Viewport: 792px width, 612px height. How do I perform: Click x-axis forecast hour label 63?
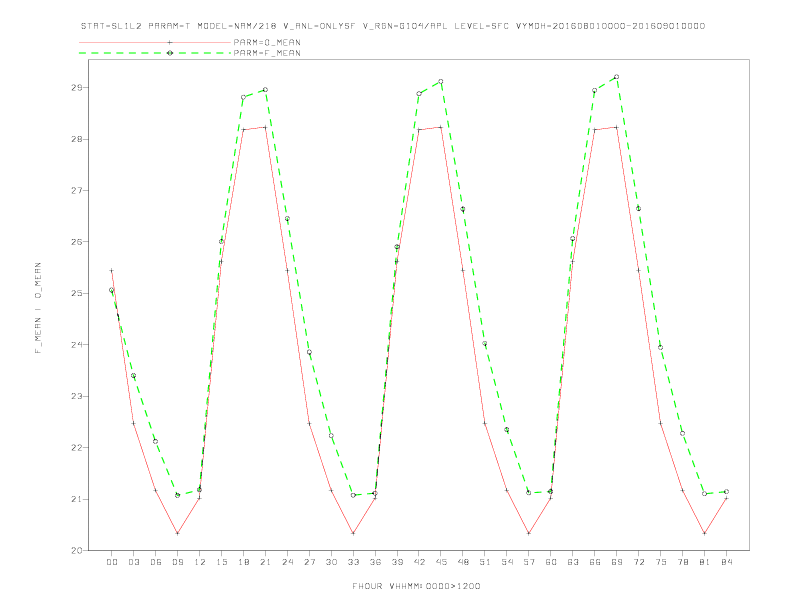coord(573,562)
